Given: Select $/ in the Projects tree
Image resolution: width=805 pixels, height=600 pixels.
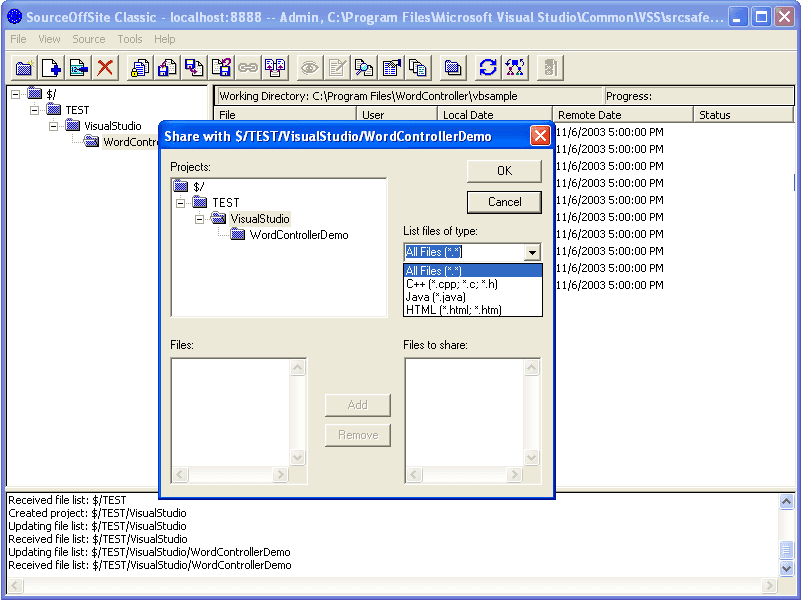Looking at the screenshot, I should (199, 186).
